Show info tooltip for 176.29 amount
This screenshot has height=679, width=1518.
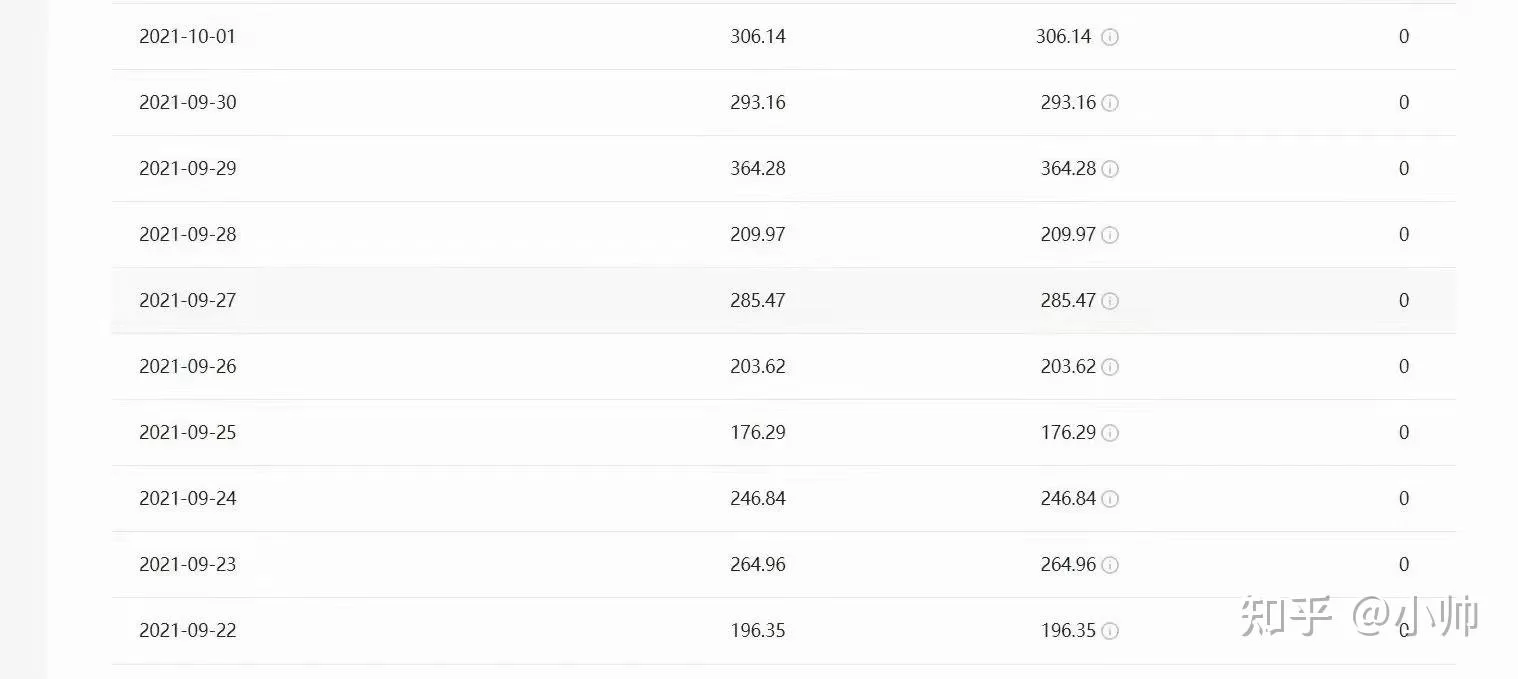coord(1110,433)
